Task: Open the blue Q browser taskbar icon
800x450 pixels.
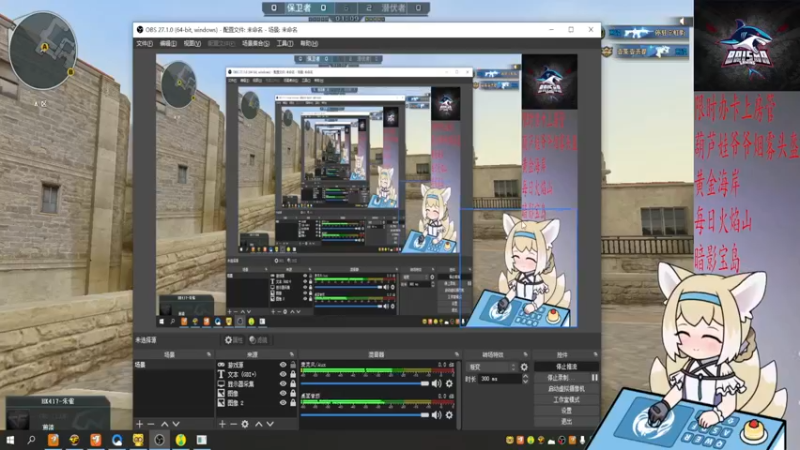Action: [117, 440]
